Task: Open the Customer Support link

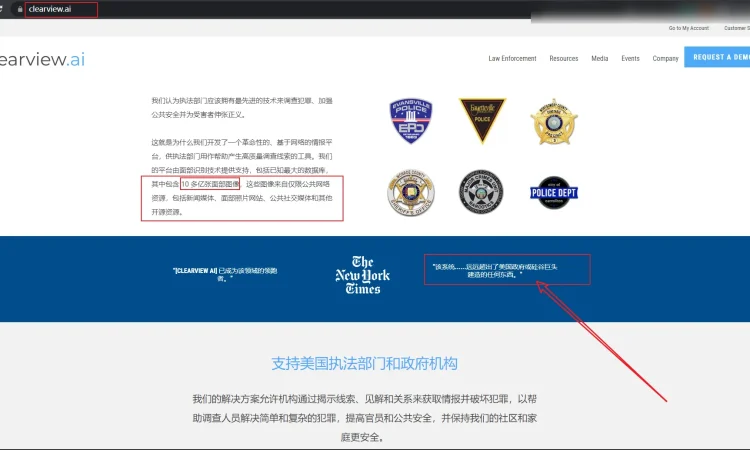Action: [x=735, y=28]
